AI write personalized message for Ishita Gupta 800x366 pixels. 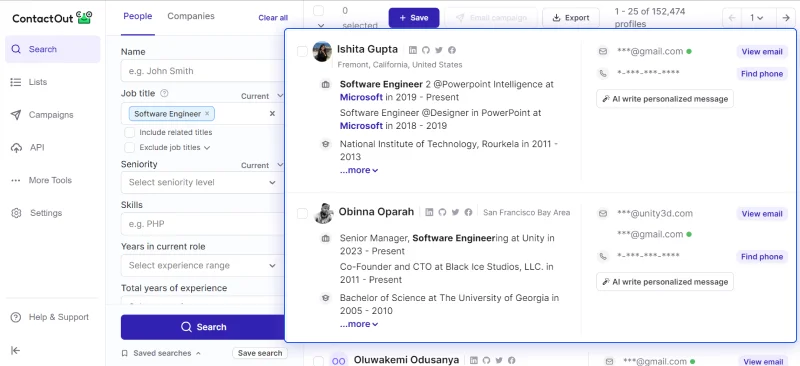click(x=665, y=99)
